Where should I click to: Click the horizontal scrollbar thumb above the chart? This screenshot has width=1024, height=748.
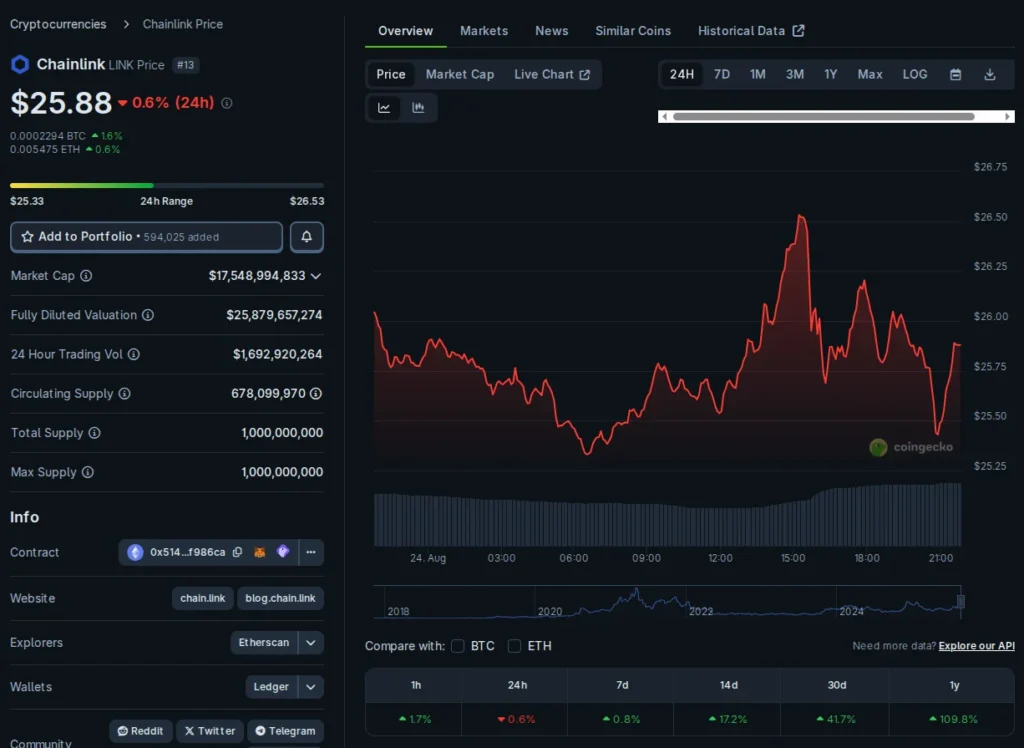(x=824, y=116)
